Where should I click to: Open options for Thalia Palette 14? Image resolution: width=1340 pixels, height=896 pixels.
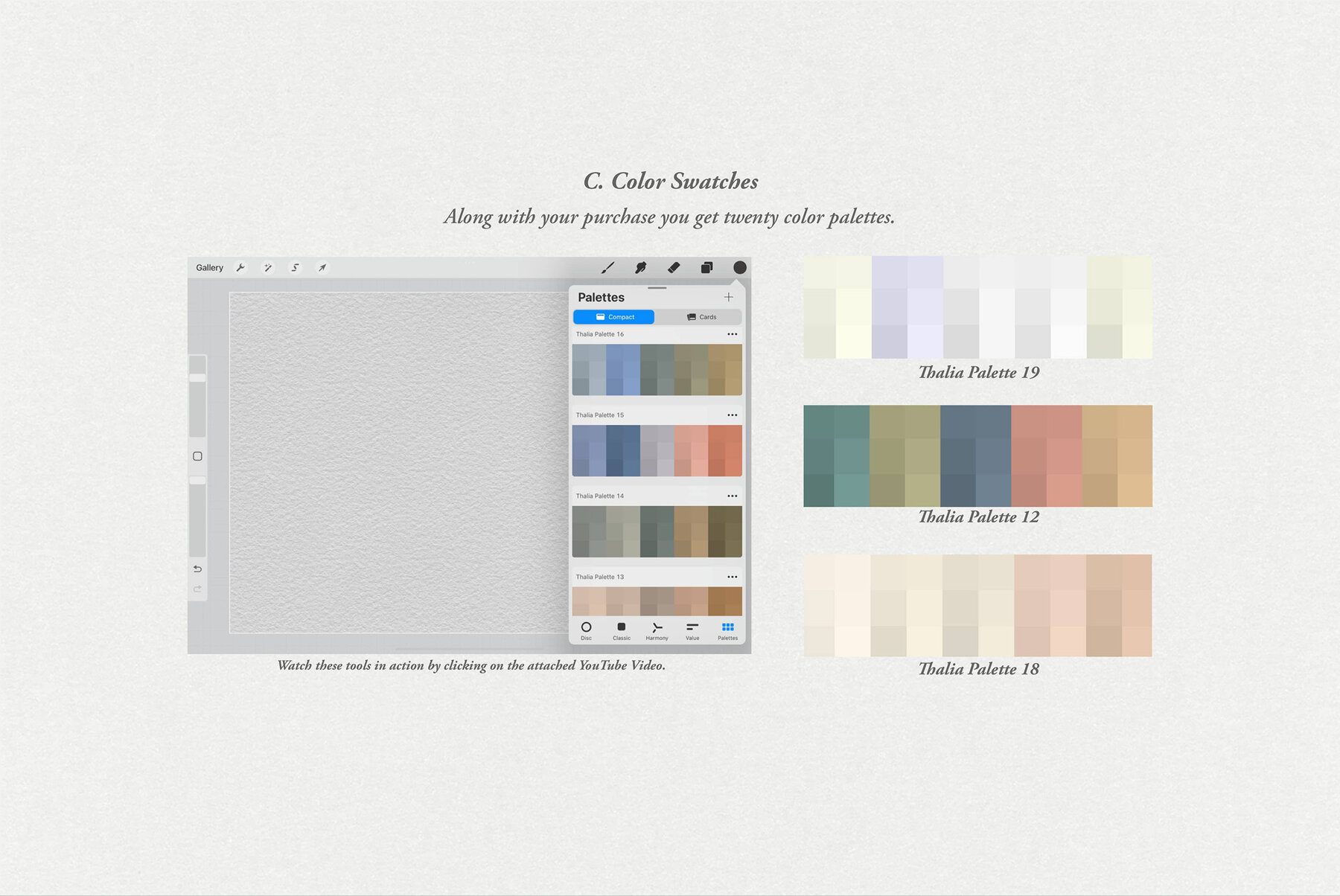pyautogui.click(x=733, y=496)
